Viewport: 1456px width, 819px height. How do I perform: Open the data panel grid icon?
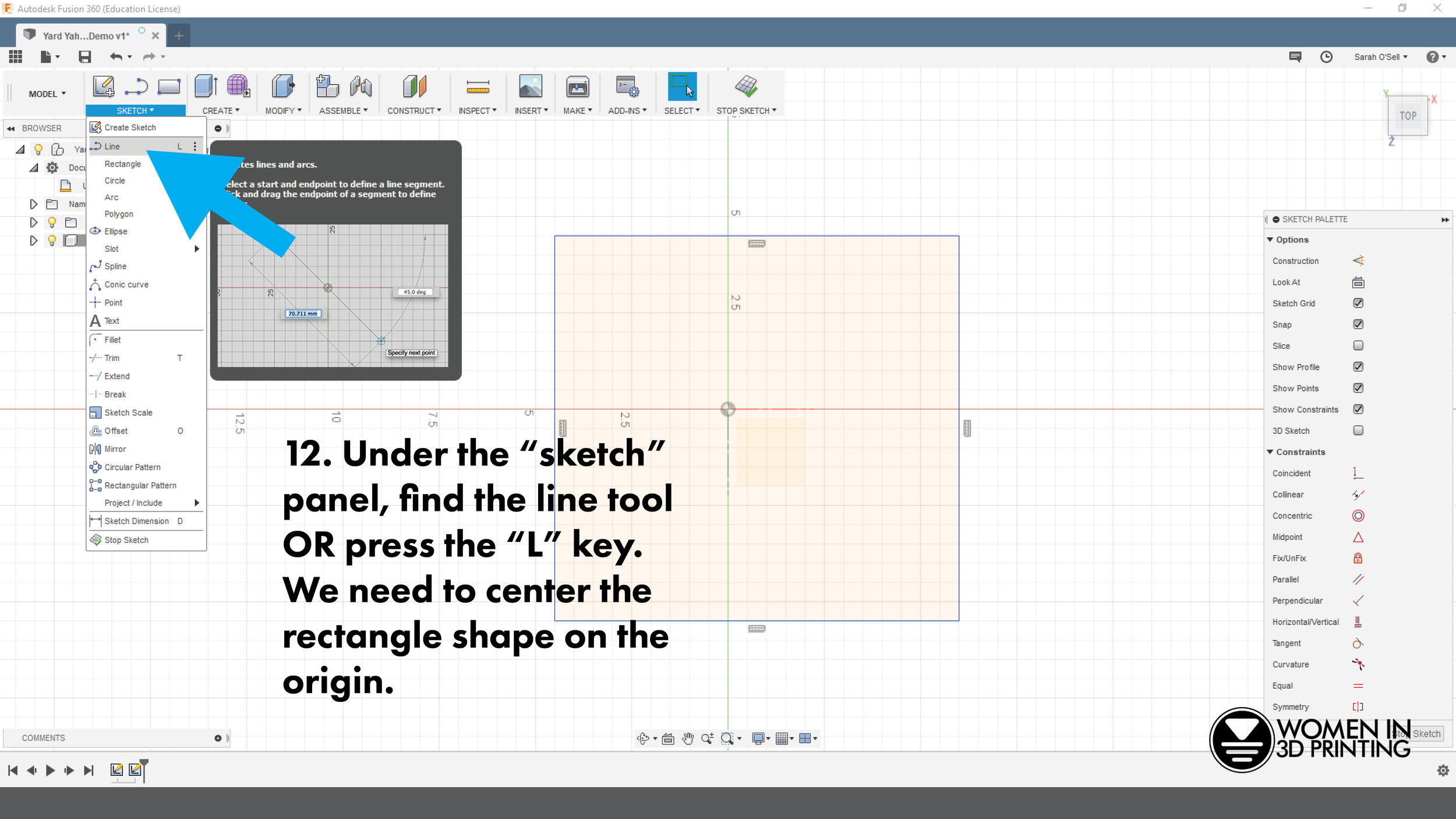point(16,57)
